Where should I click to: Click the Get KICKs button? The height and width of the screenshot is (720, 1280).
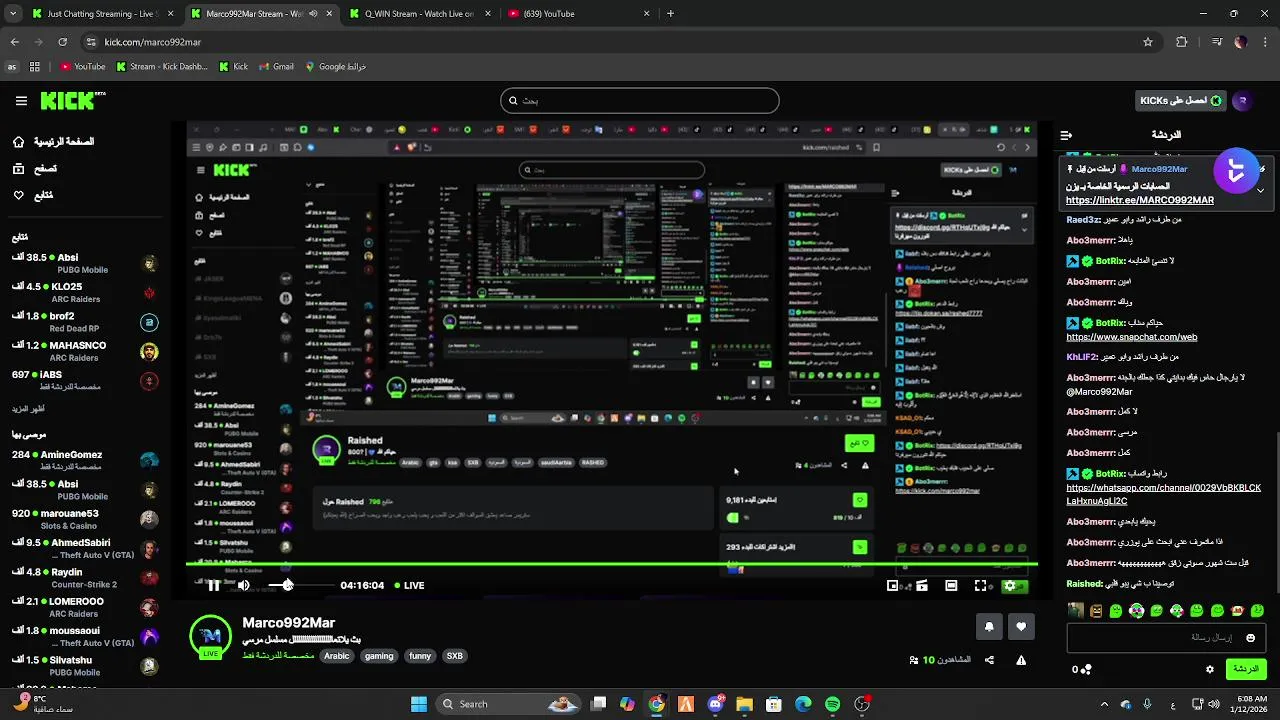tap(1180, 100)
